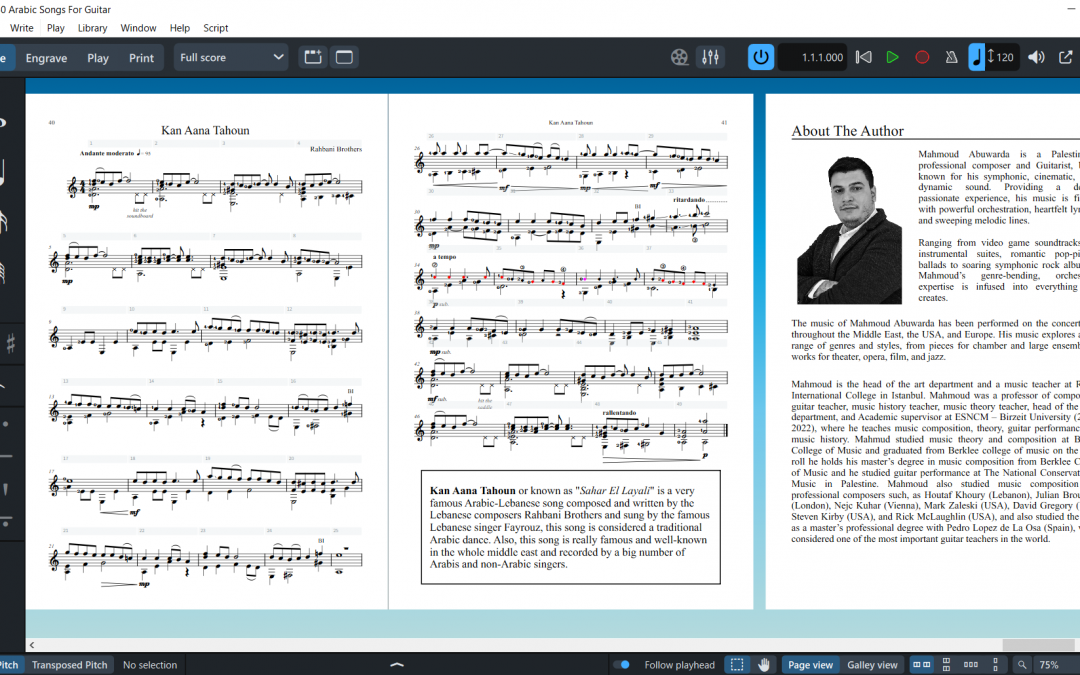Image resolution: width=1080 pixels, height=675 pixels.
Task: Switch to Engrave mode
Action: 46,58
